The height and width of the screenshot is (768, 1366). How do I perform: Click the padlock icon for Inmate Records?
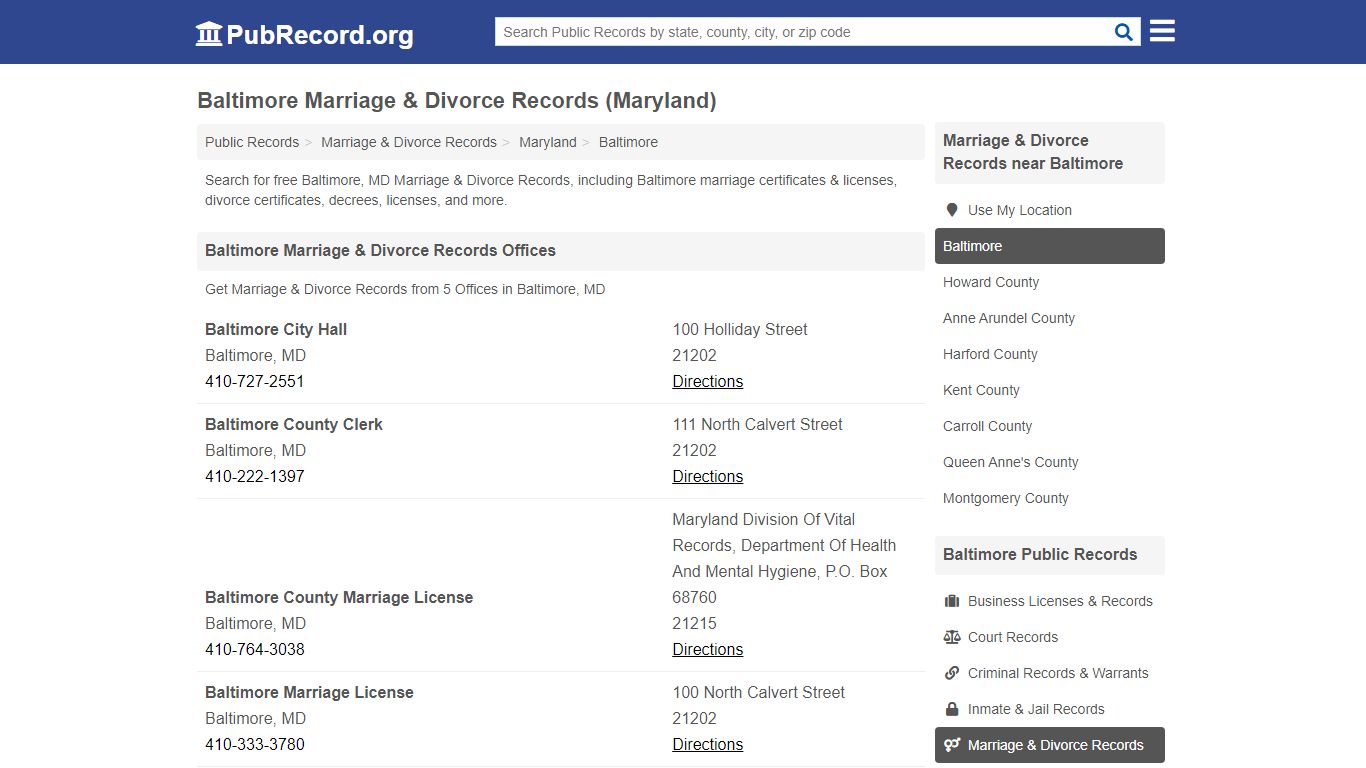pyautogui.click(x=952, y=709)
